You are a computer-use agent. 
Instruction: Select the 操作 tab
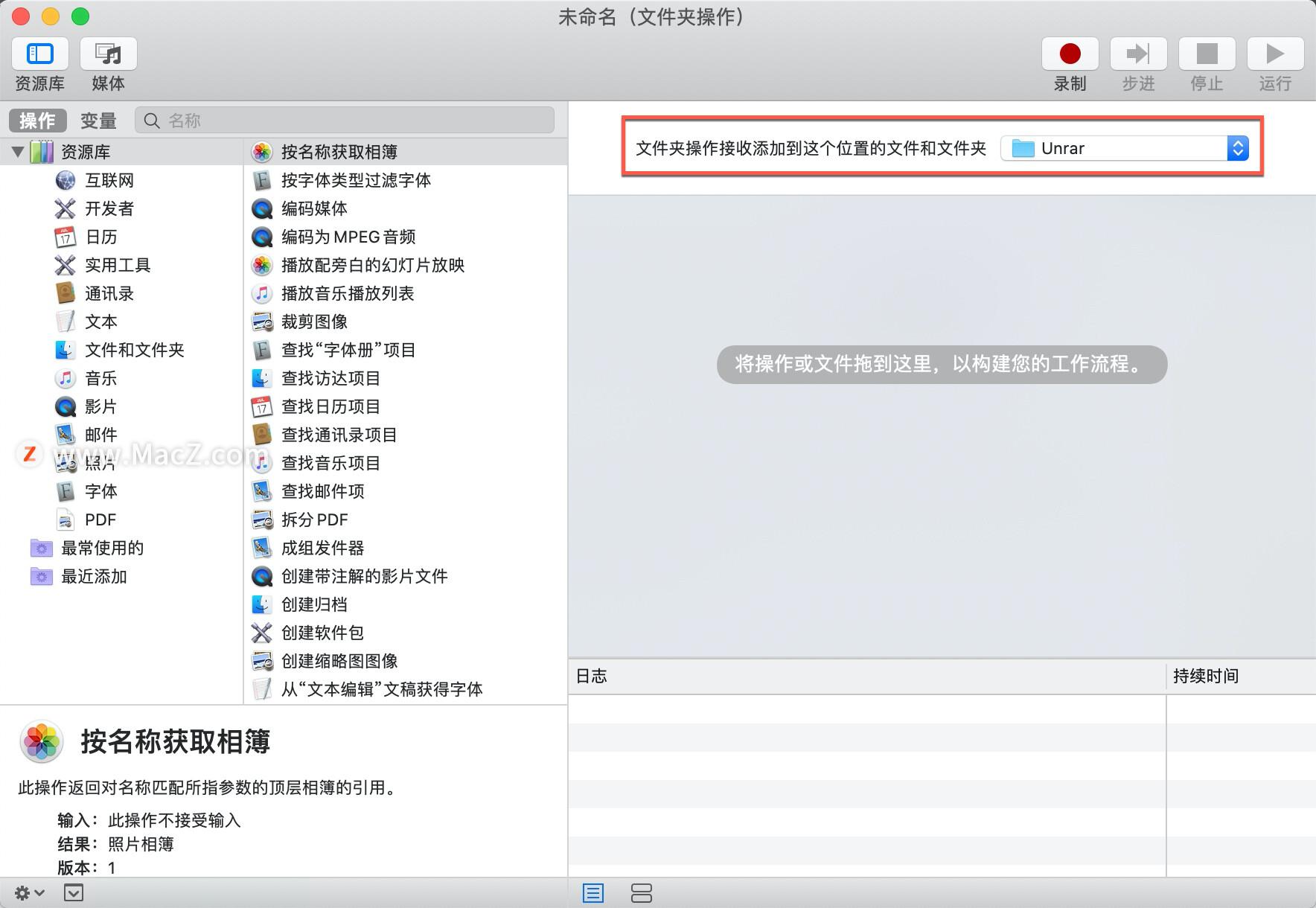pos(36,120)
